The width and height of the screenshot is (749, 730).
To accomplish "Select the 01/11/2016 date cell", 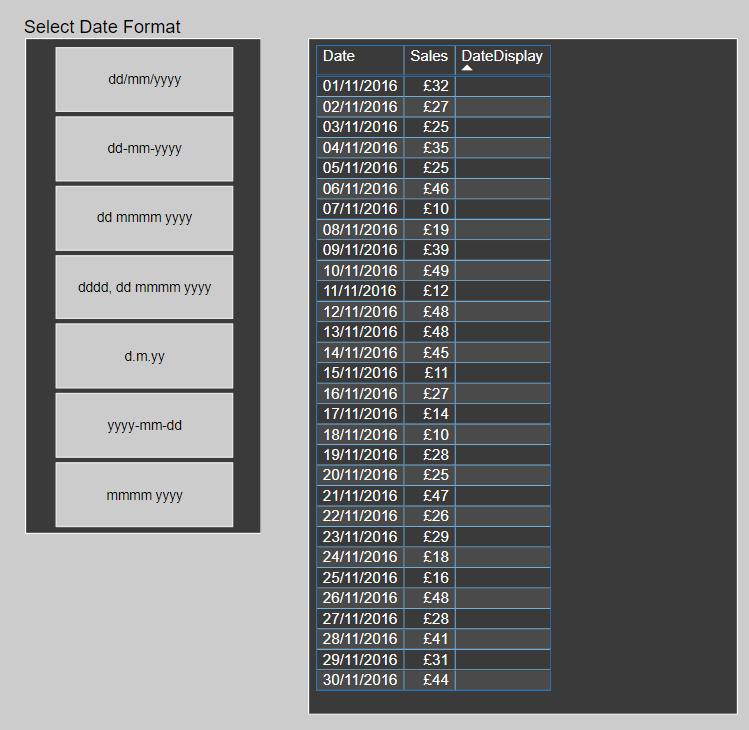I will coord(360,86).
